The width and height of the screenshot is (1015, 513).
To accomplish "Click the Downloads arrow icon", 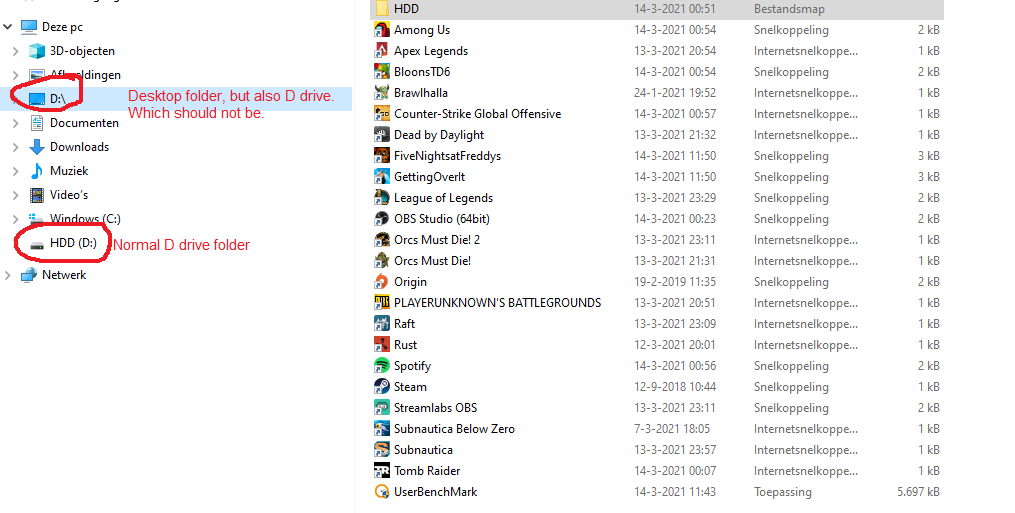I will 37,146.
